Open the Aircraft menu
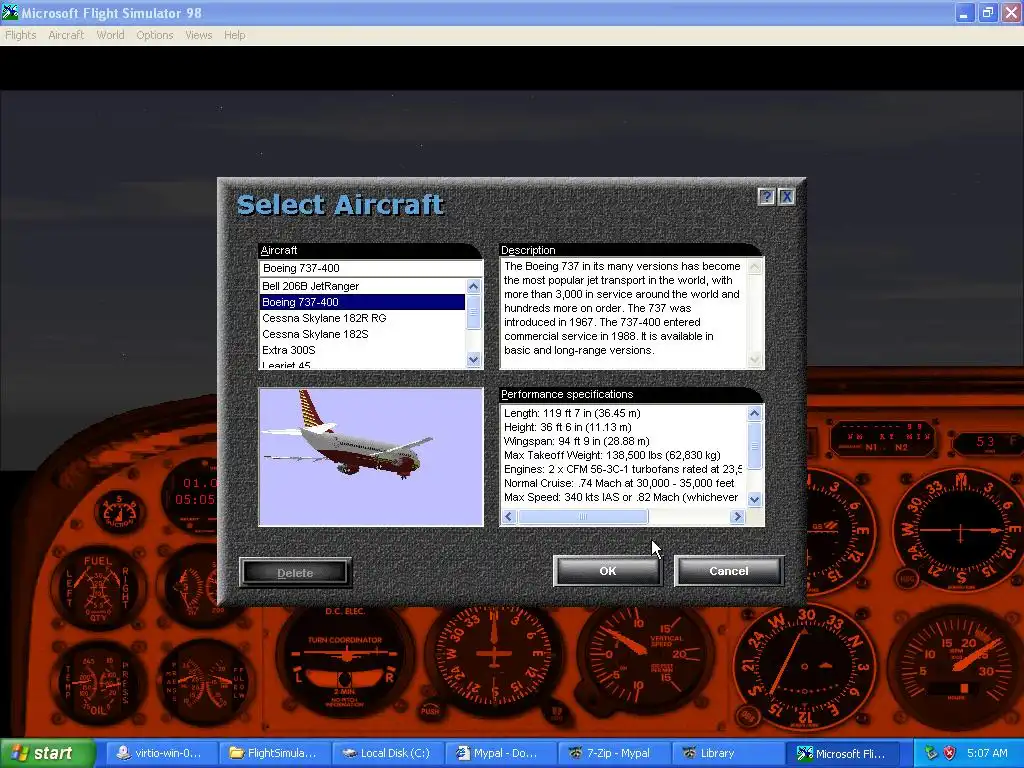The width and height of the screenshot is (1024, 768). pos(66,35)
